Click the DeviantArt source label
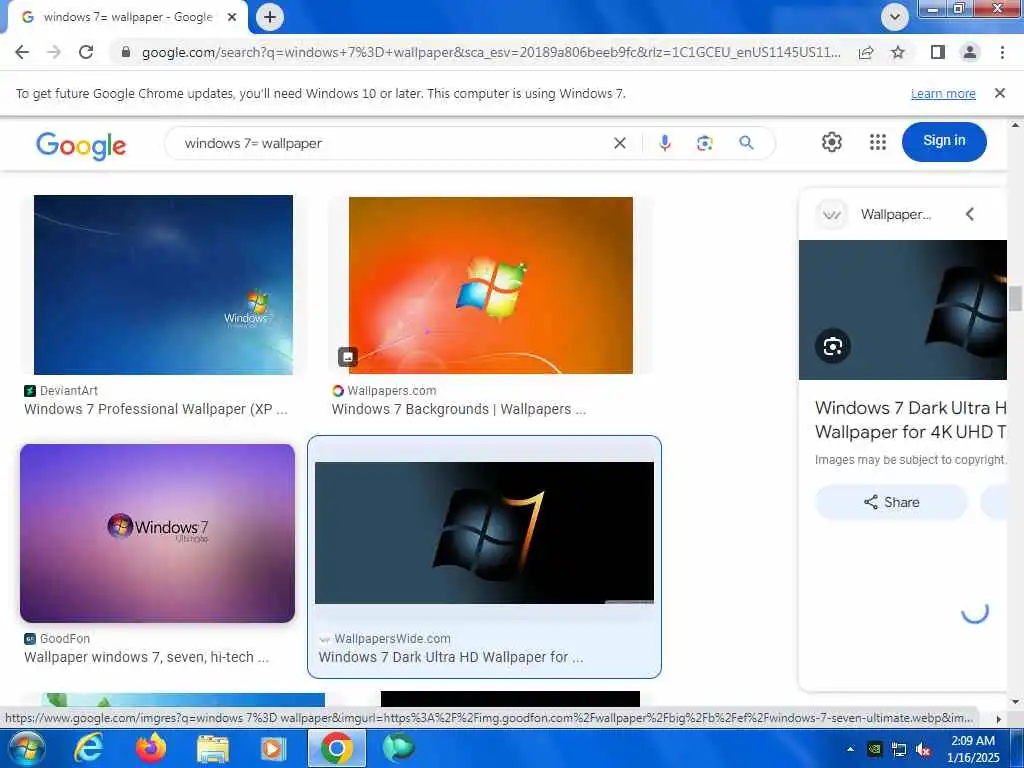This screenshot has height=768, width=1024. pos(69,391)
